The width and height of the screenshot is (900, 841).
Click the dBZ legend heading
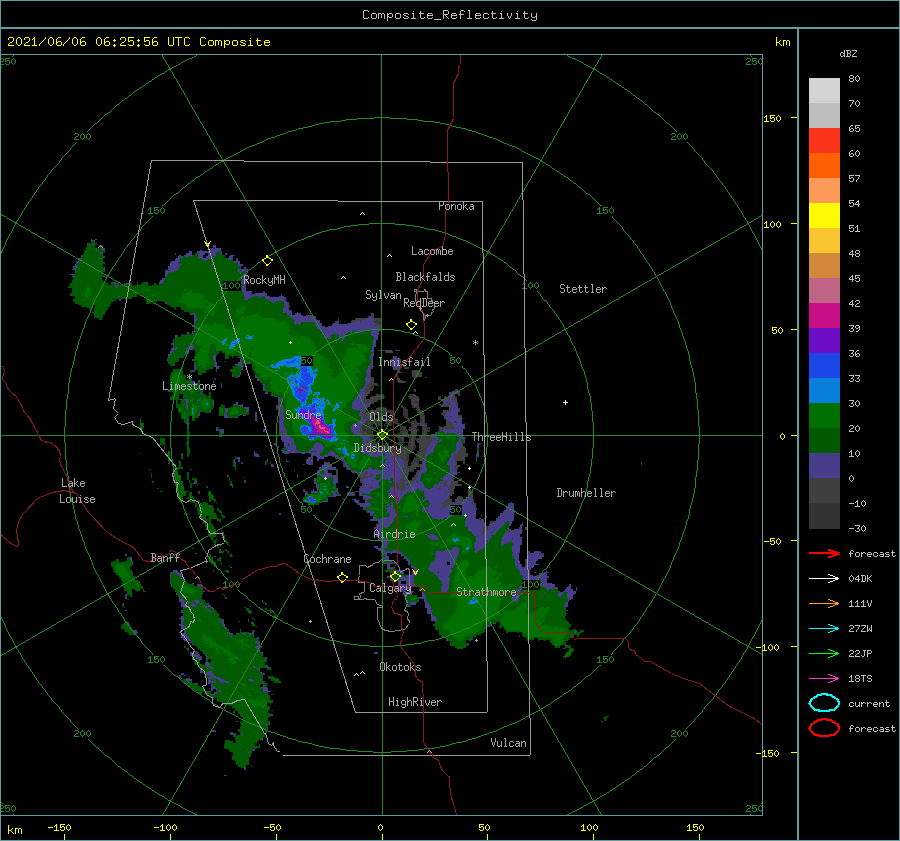click(848, 54)
